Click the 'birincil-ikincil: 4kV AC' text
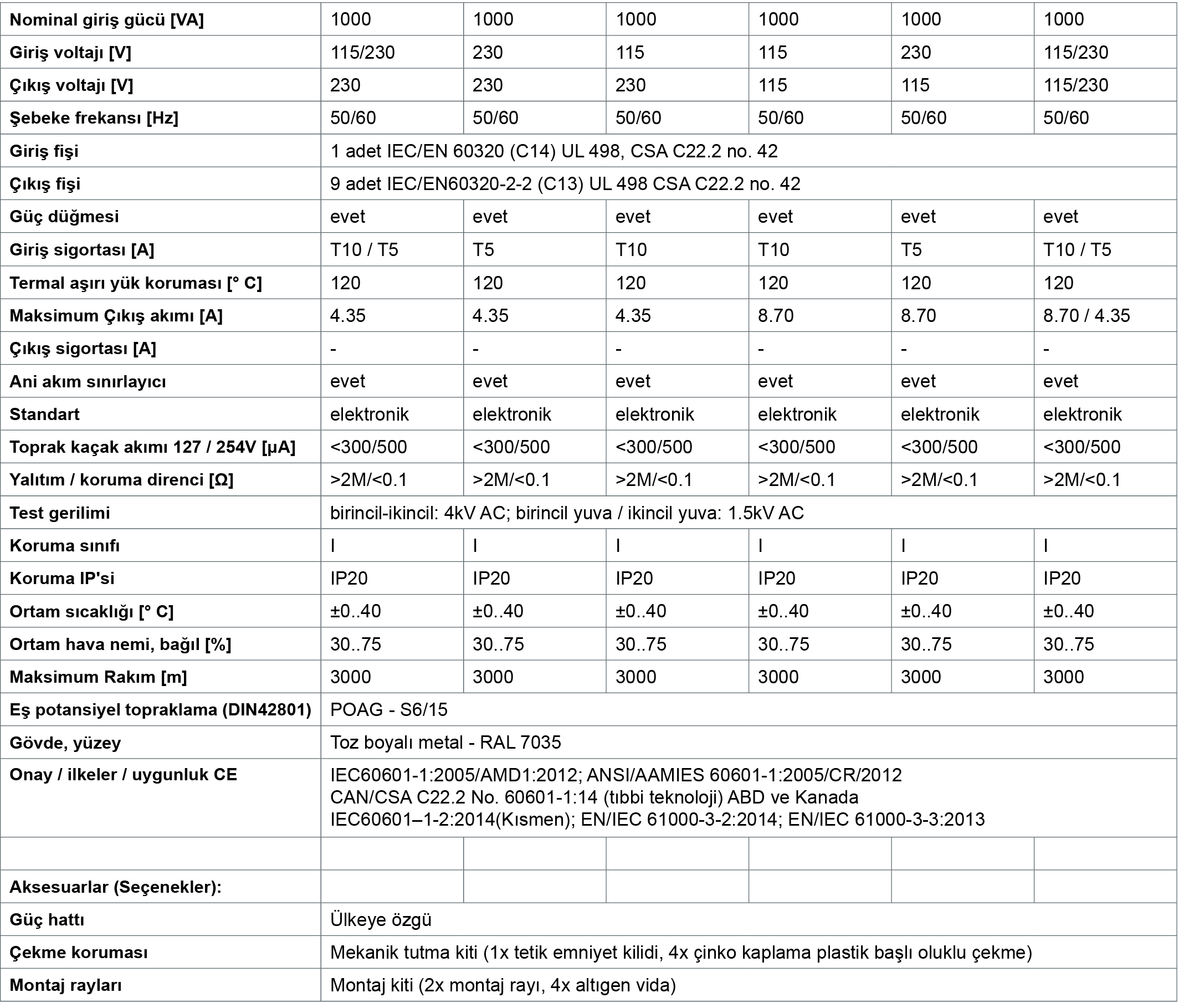The width and height of the screenshot is (1179, 1008). pos(418,513)
